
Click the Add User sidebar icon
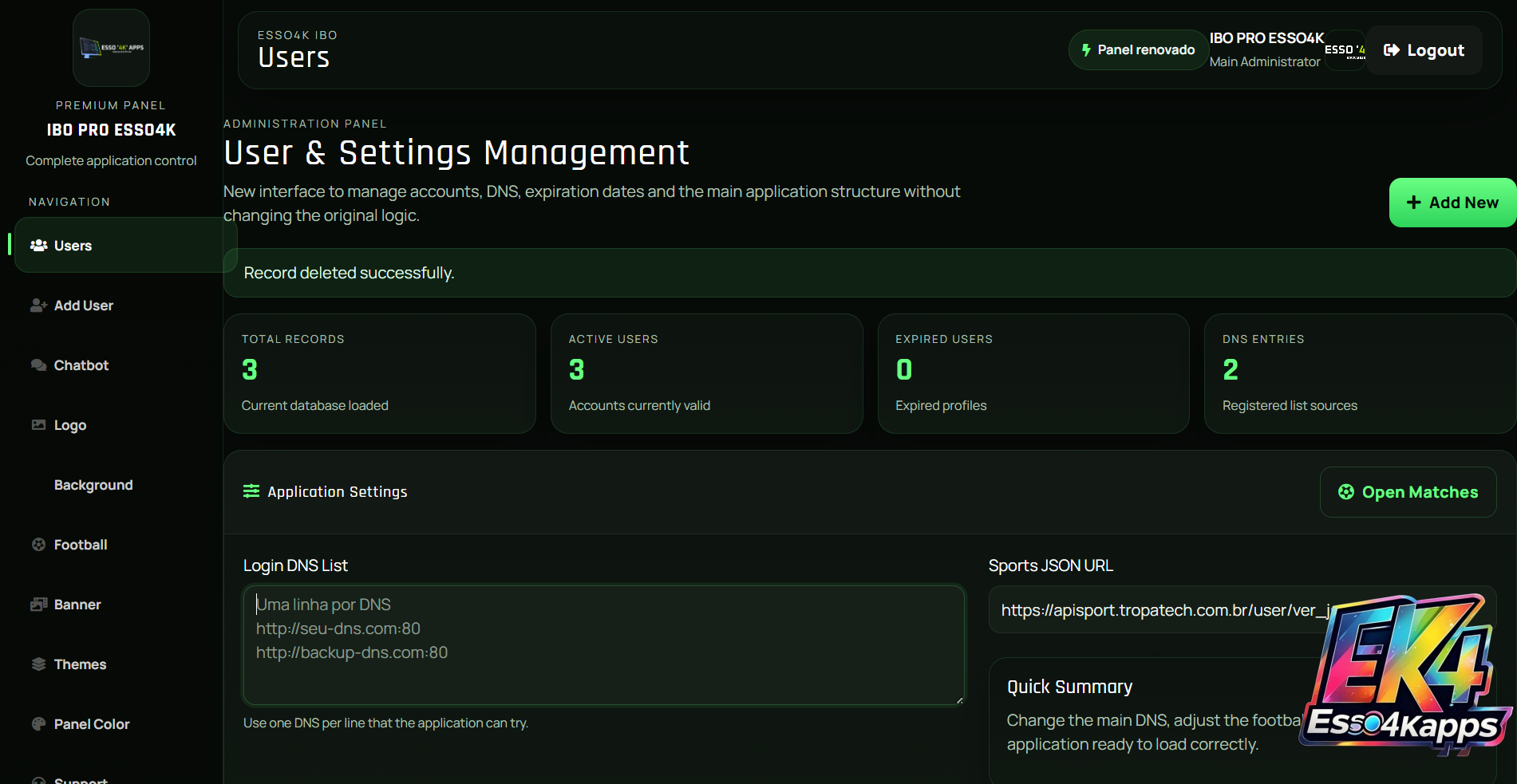pos(38,305)
